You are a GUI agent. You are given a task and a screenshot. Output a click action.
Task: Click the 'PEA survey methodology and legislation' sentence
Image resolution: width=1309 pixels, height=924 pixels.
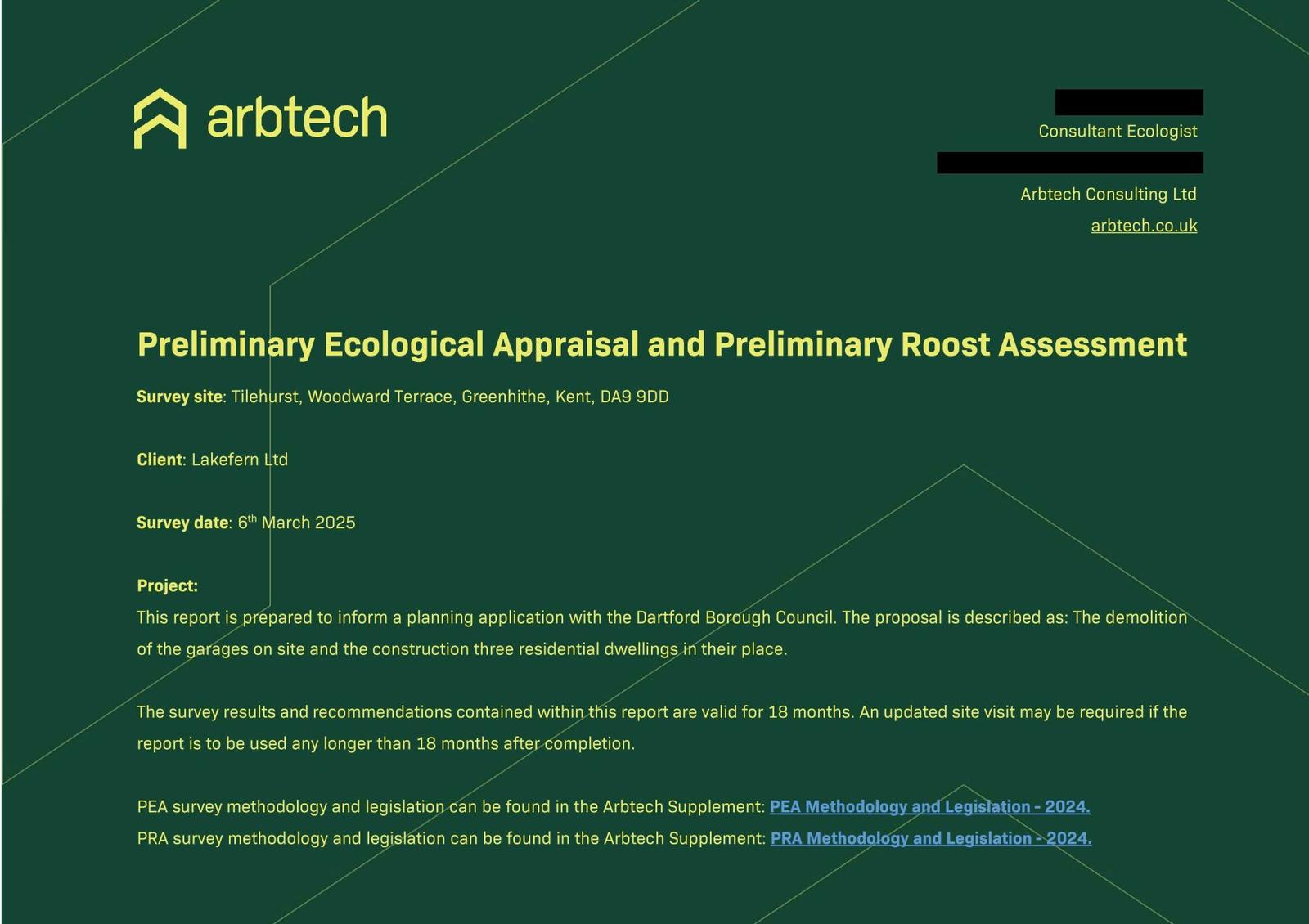450,807
